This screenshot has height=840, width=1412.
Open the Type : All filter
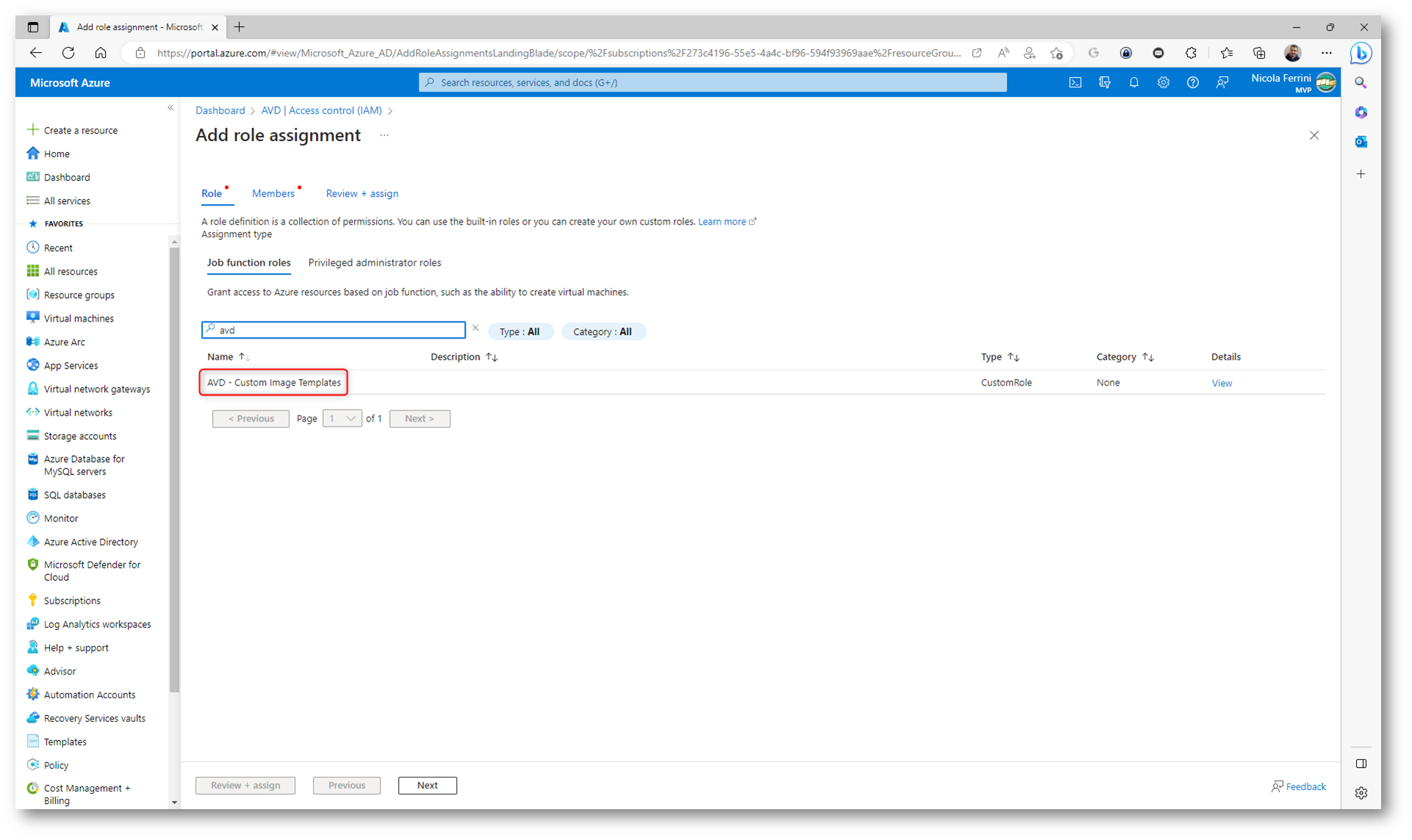click(x=519, y=332)
